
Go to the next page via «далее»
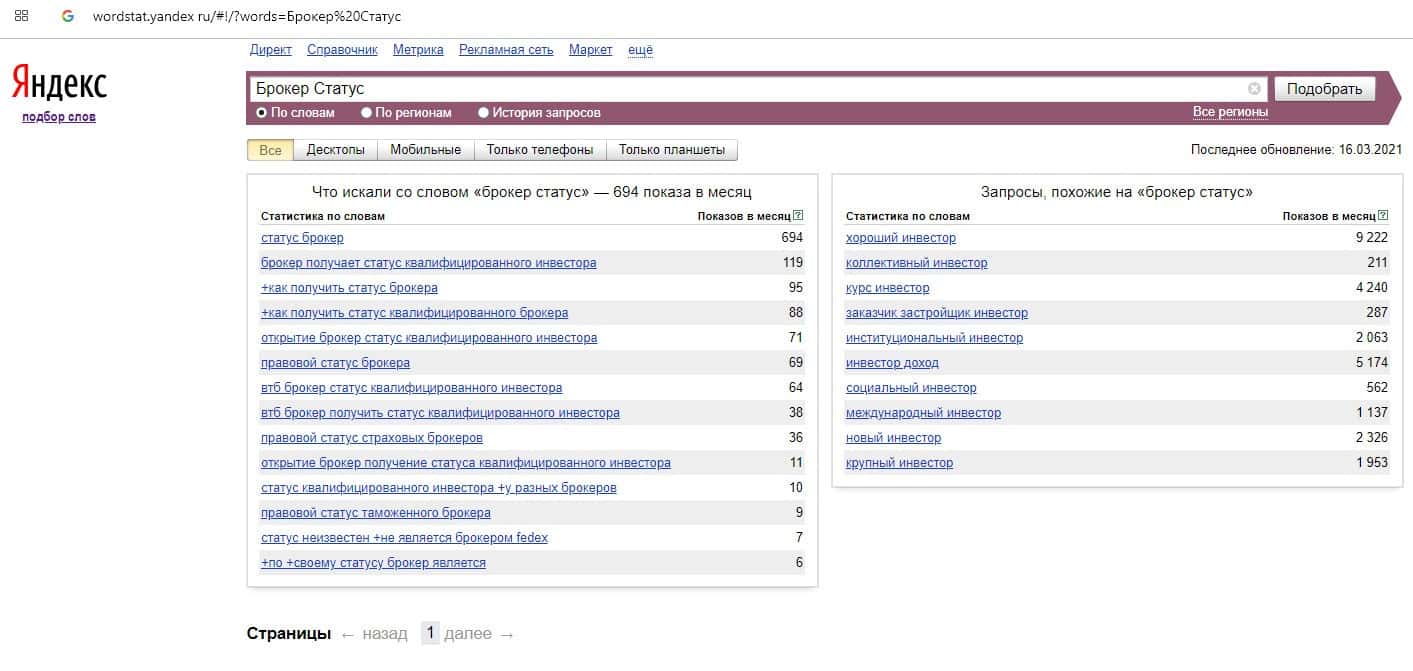(467, 634)
